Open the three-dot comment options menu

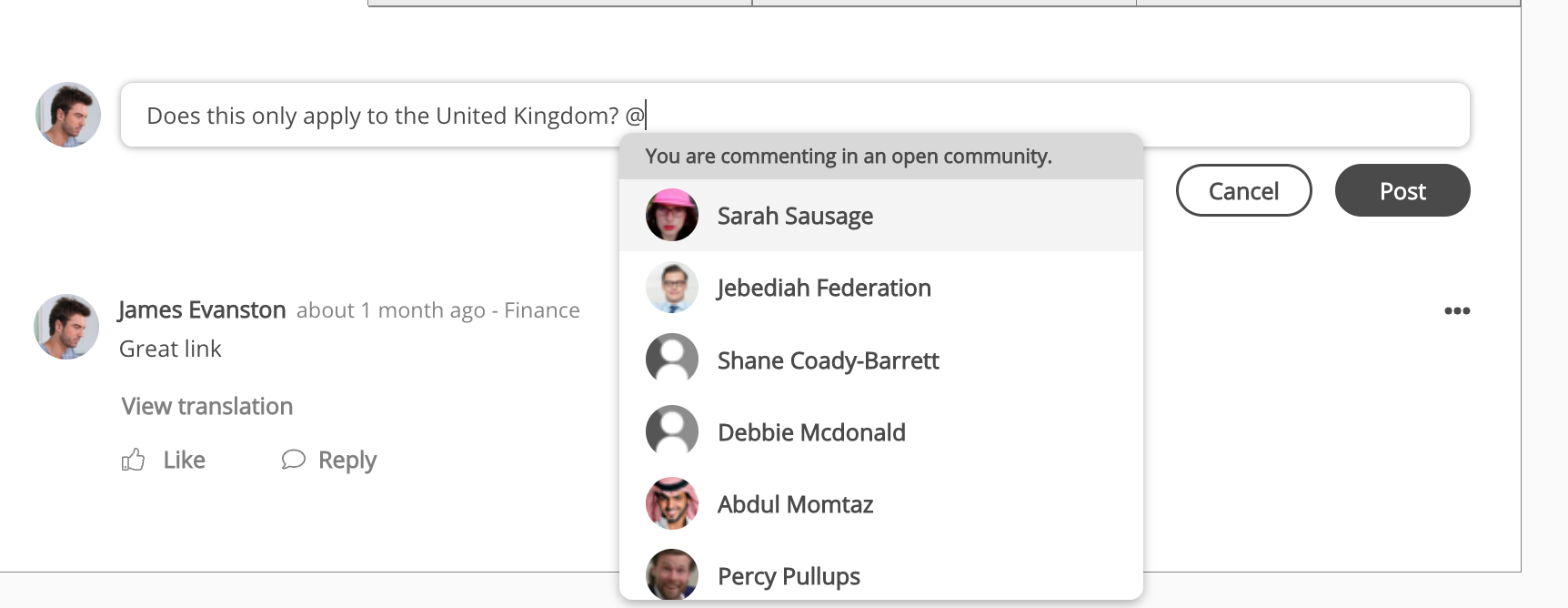point(1457,311)
